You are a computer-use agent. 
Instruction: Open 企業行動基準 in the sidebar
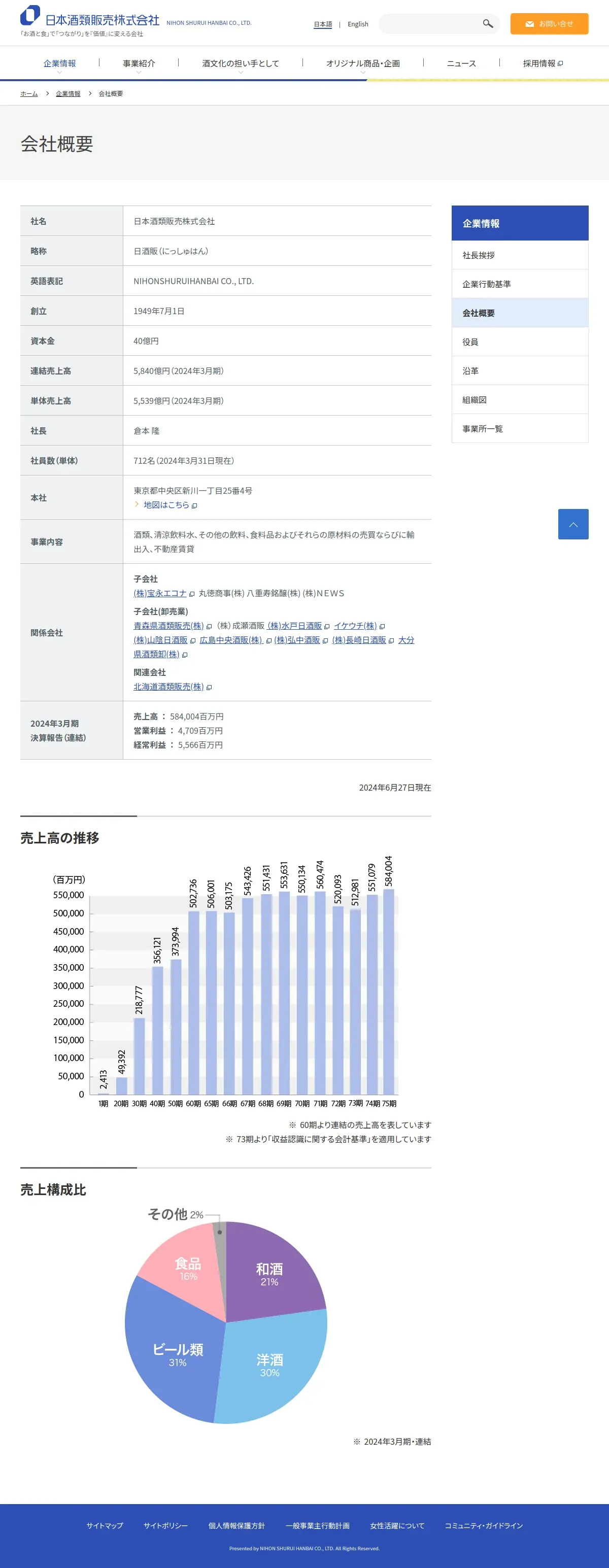[520, 284]
